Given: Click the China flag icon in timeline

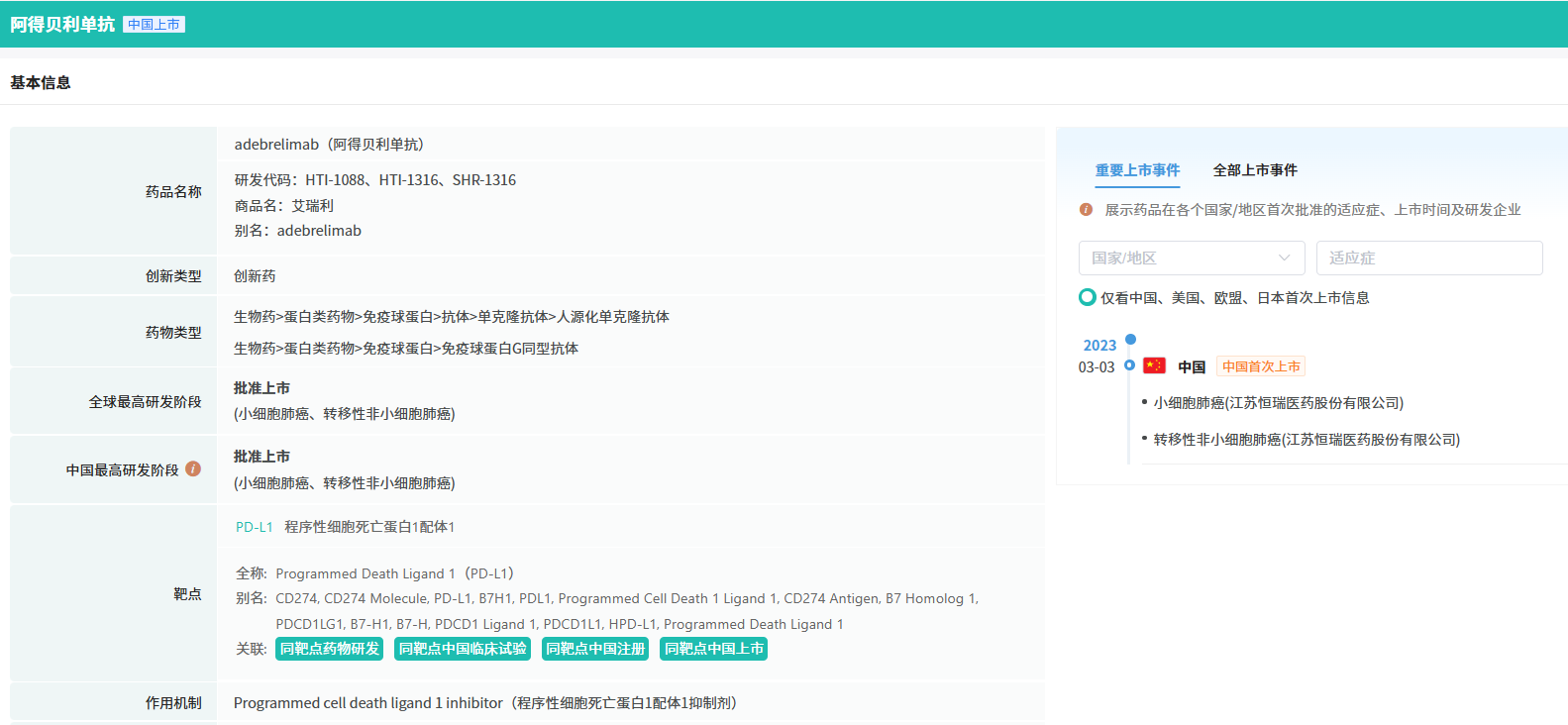Looking at the screenshot, I should point(1154,365).
